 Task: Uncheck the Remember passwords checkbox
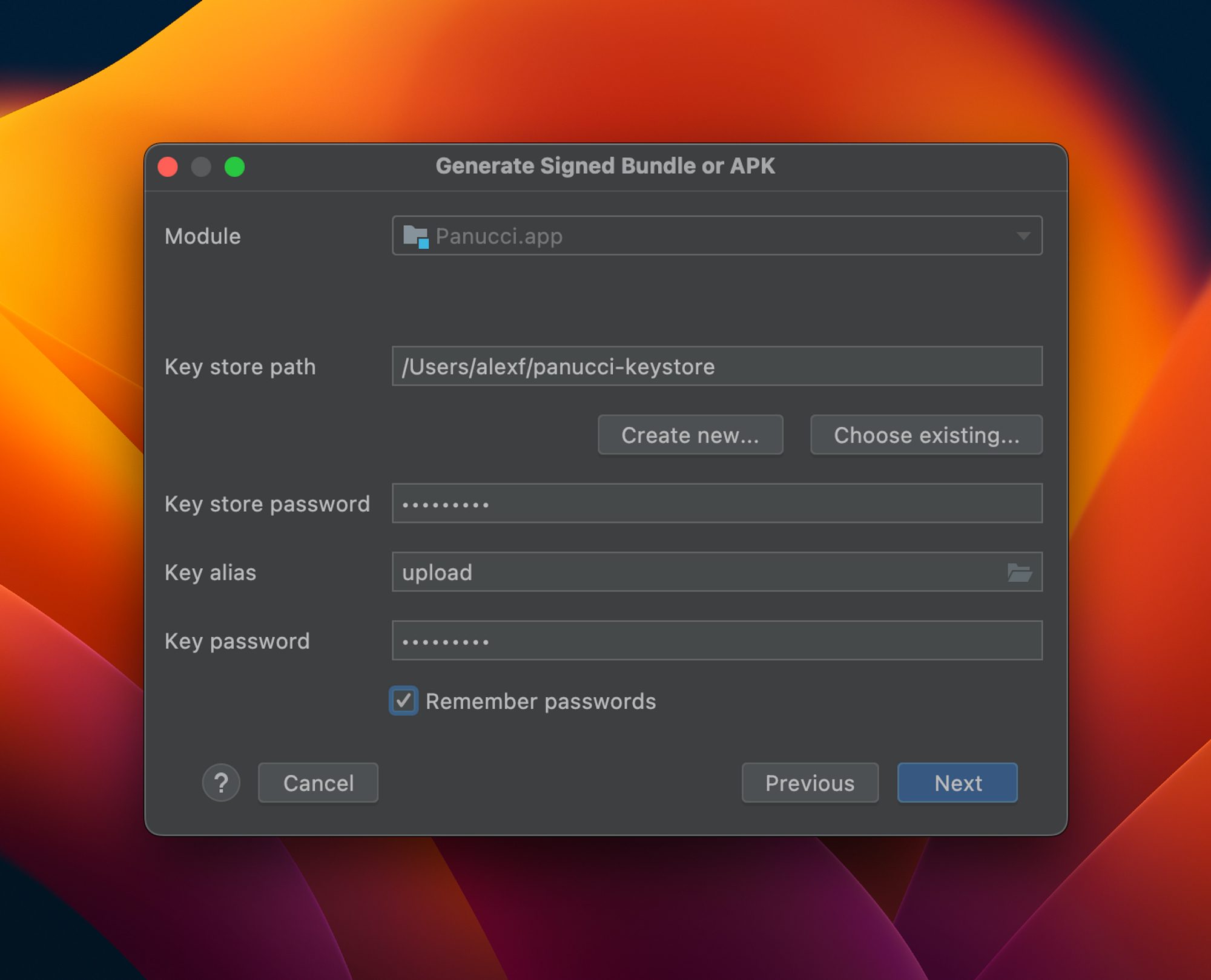click(403, 701)
